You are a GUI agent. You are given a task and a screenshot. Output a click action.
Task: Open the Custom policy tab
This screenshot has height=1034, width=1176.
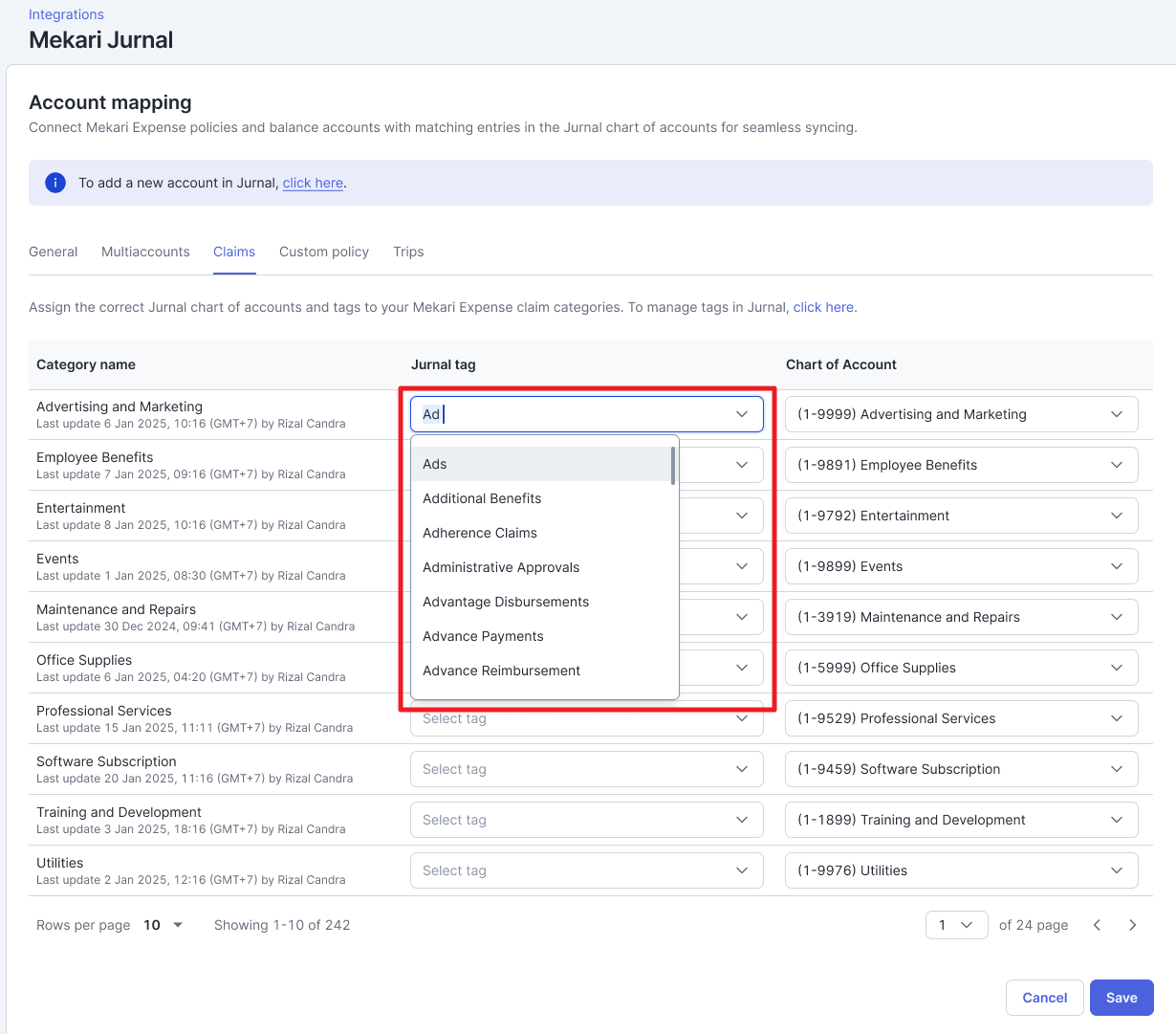tap(324, 252)
